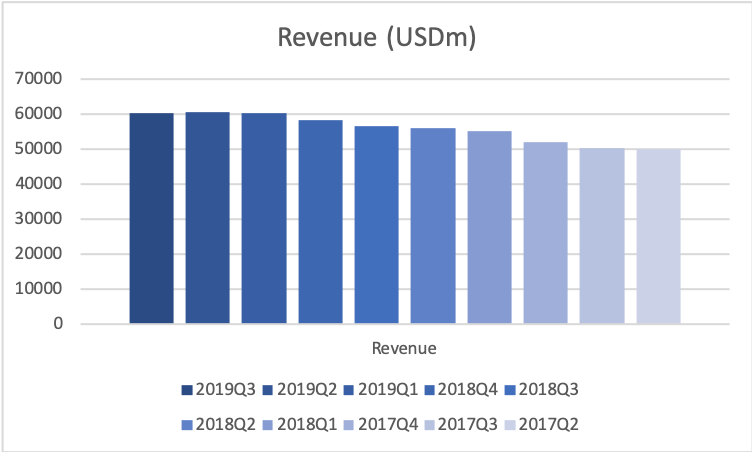
Task: Click the 0 axis label
Action: [58, 324]
